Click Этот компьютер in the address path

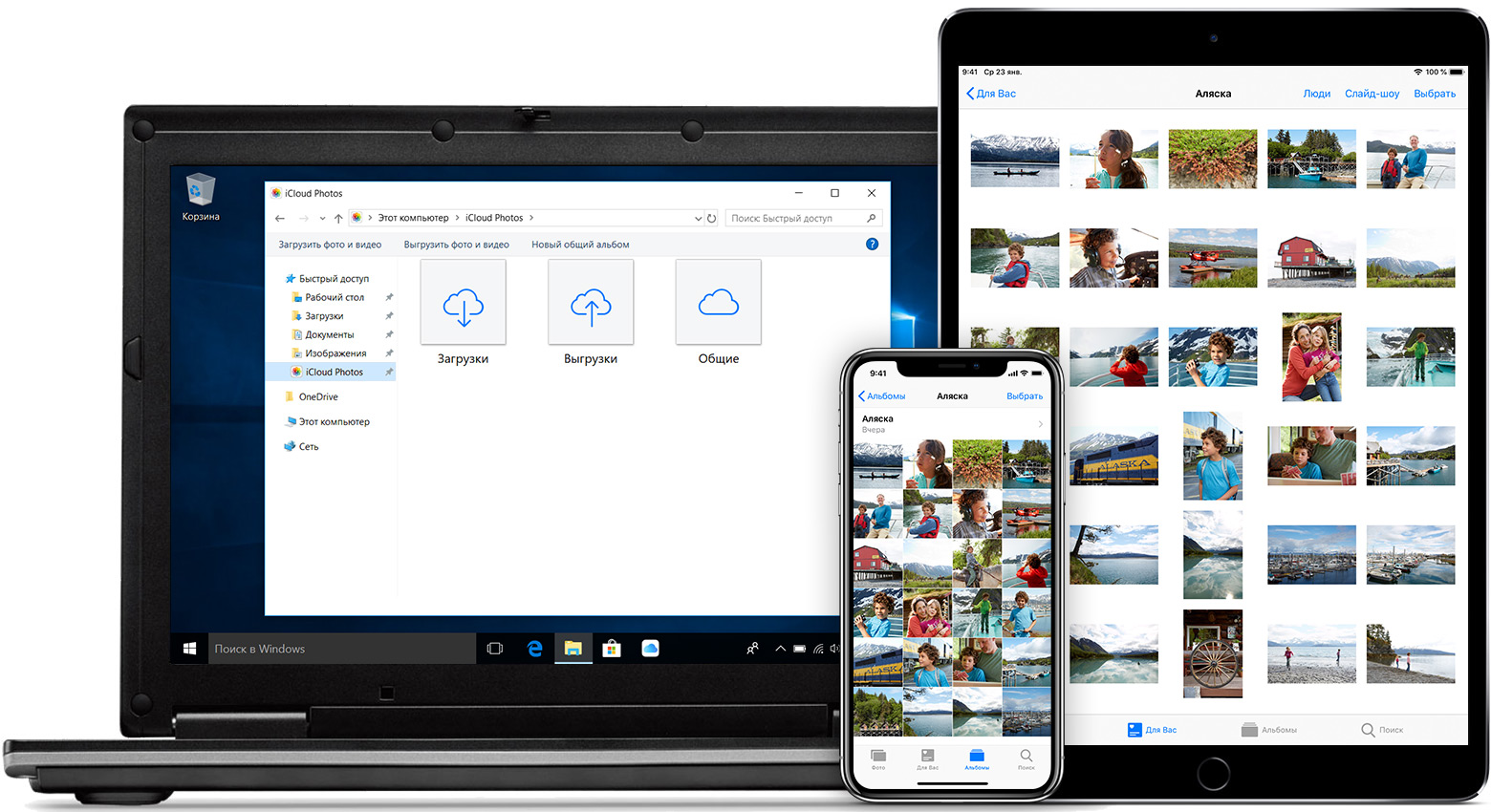point(413,218)
